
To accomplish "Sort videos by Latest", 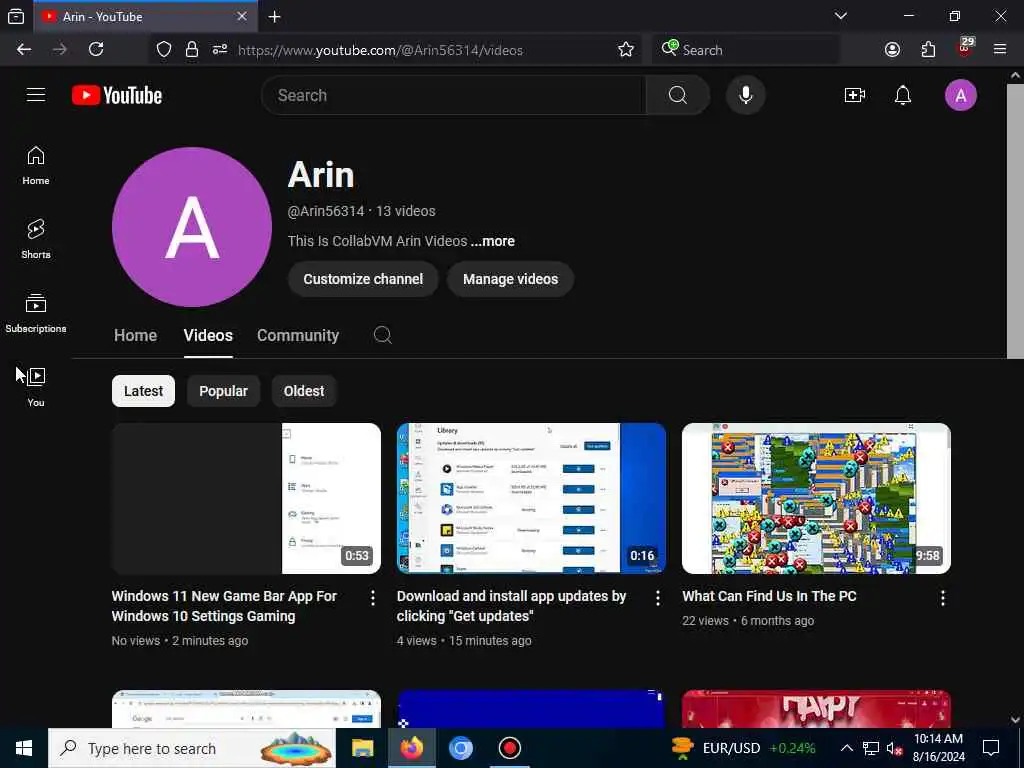I will (143, 391).
